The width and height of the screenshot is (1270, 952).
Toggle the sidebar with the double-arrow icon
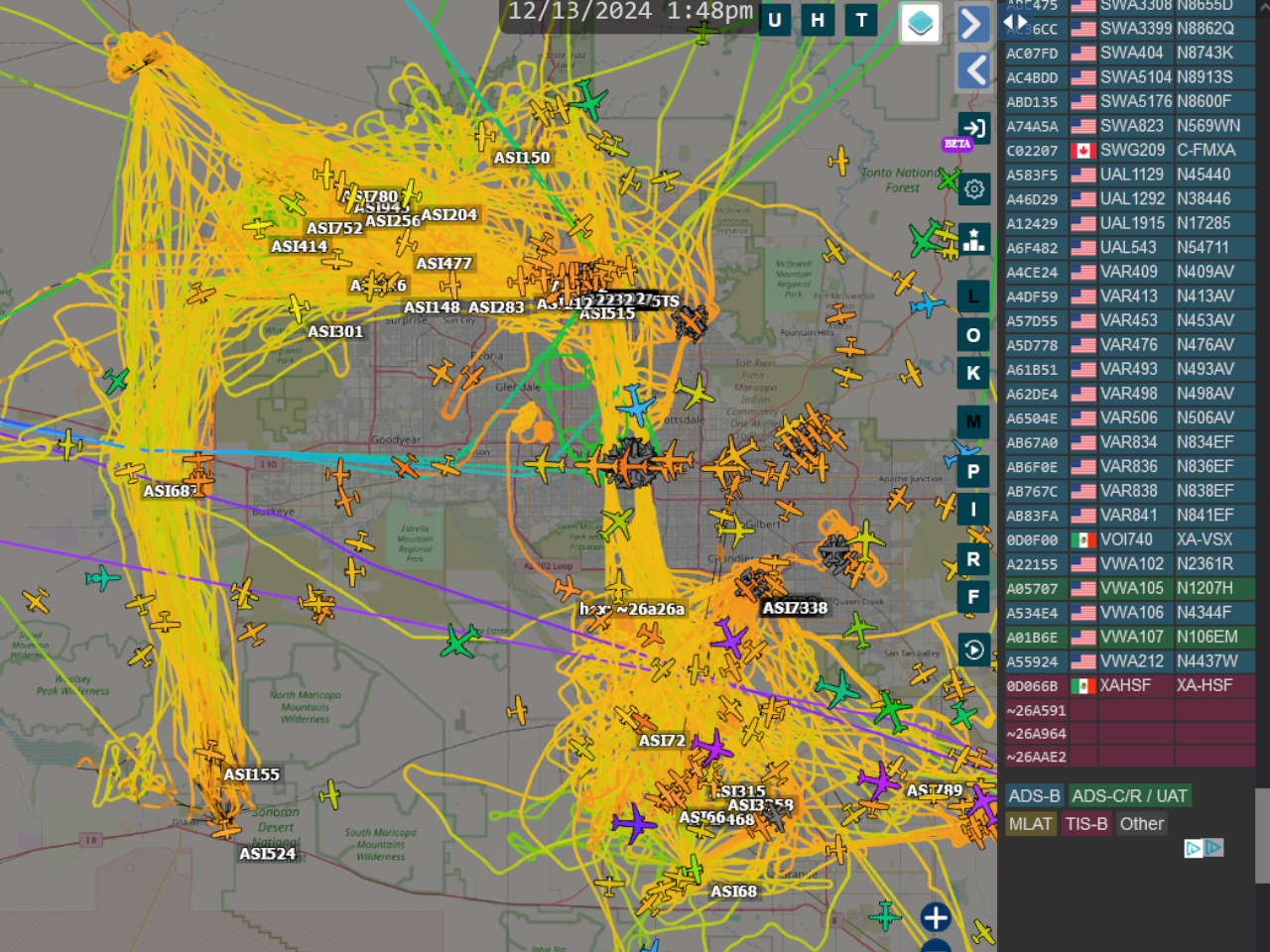1017,22
